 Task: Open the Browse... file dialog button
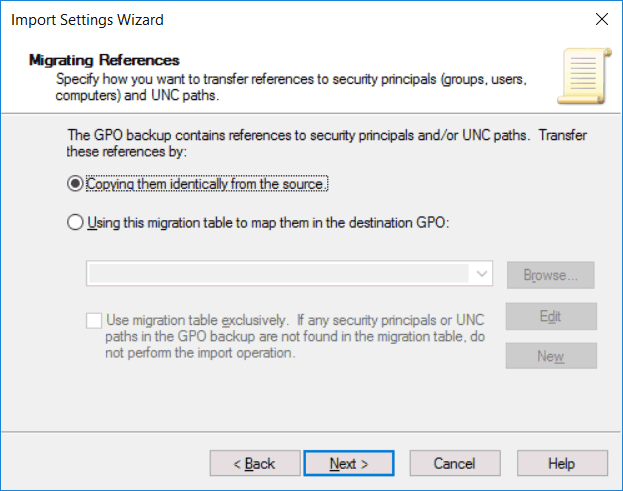(551, 275)
